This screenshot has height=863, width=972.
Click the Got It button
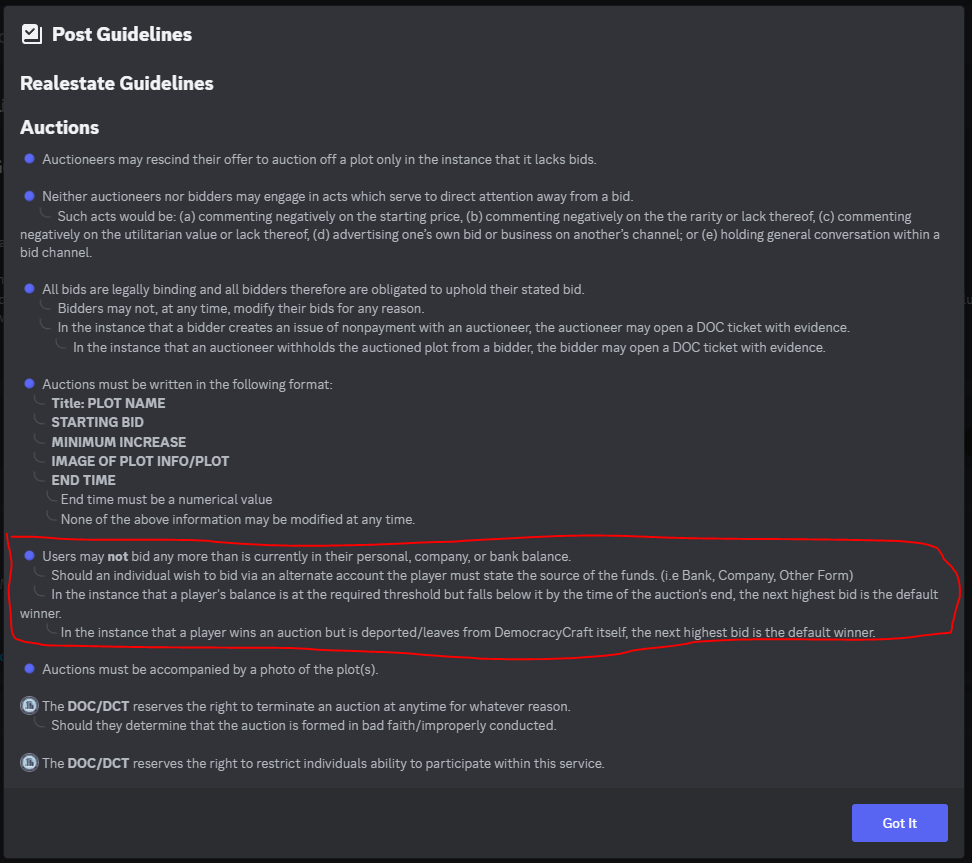click(899, 823)
